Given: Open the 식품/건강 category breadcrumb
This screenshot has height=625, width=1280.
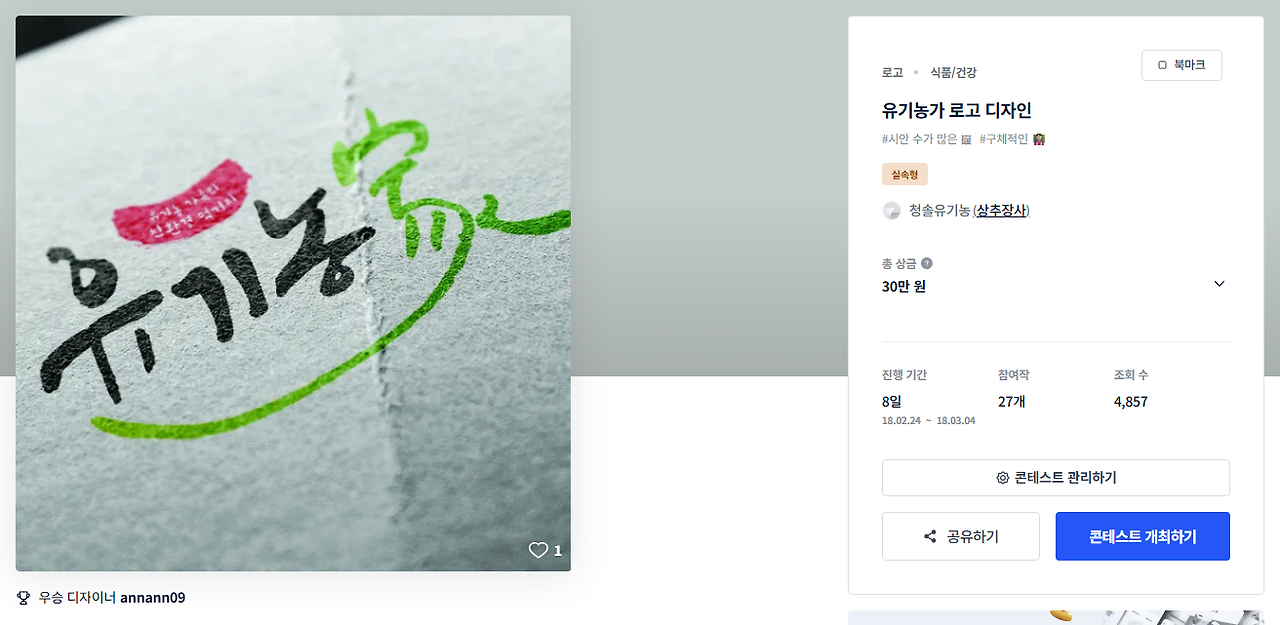Looking at the screenshot, I should pos(953,73).
